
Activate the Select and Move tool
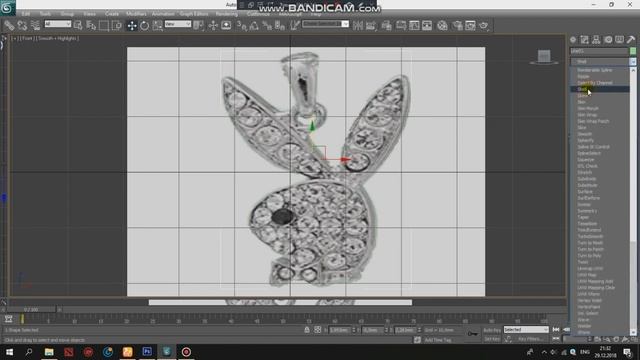point(132,25)
